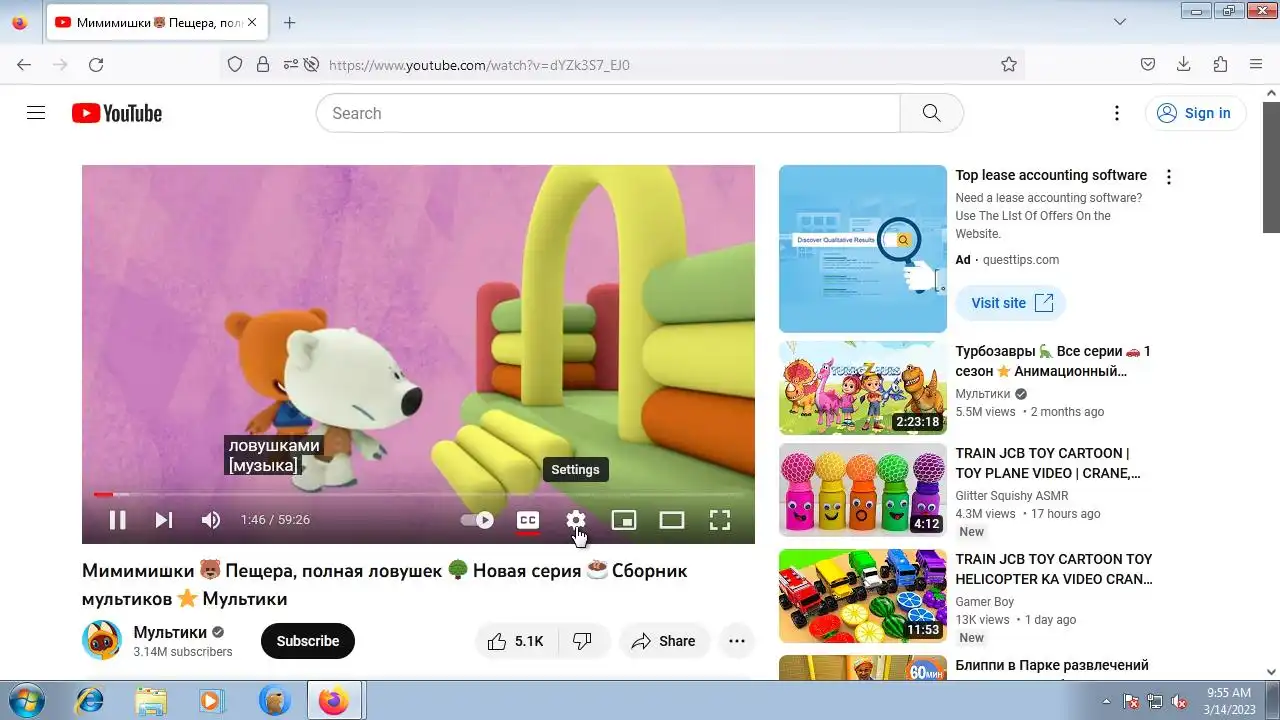1280x720 pixels.
Task: Open Турбозавры video thumbnail
Action: click(x=863, y=388)
